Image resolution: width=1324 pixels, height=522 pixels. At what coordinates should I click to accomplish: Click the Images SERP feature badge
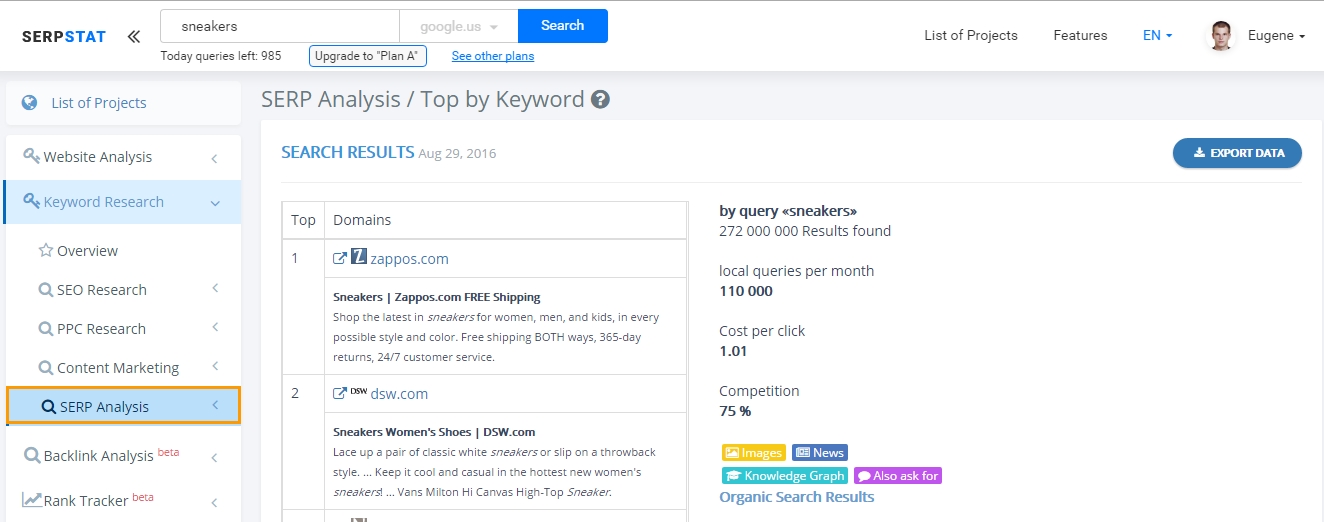(753, 453)
